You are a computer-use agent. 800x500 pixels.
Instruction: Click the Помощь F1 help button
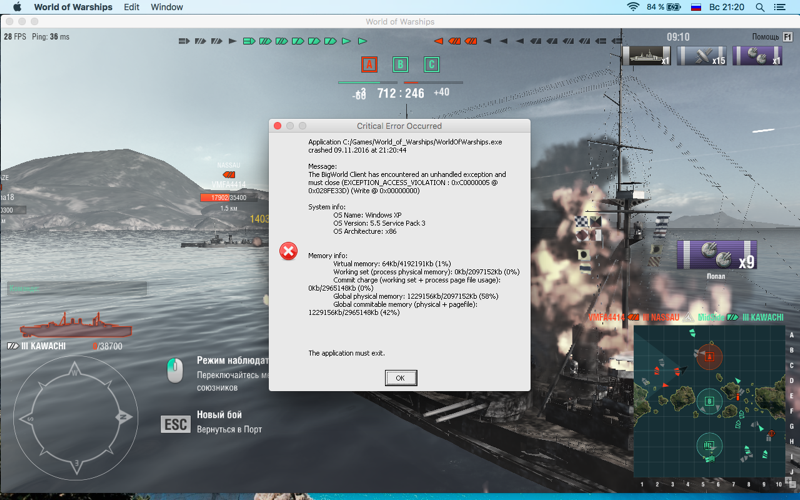[771, 37]
